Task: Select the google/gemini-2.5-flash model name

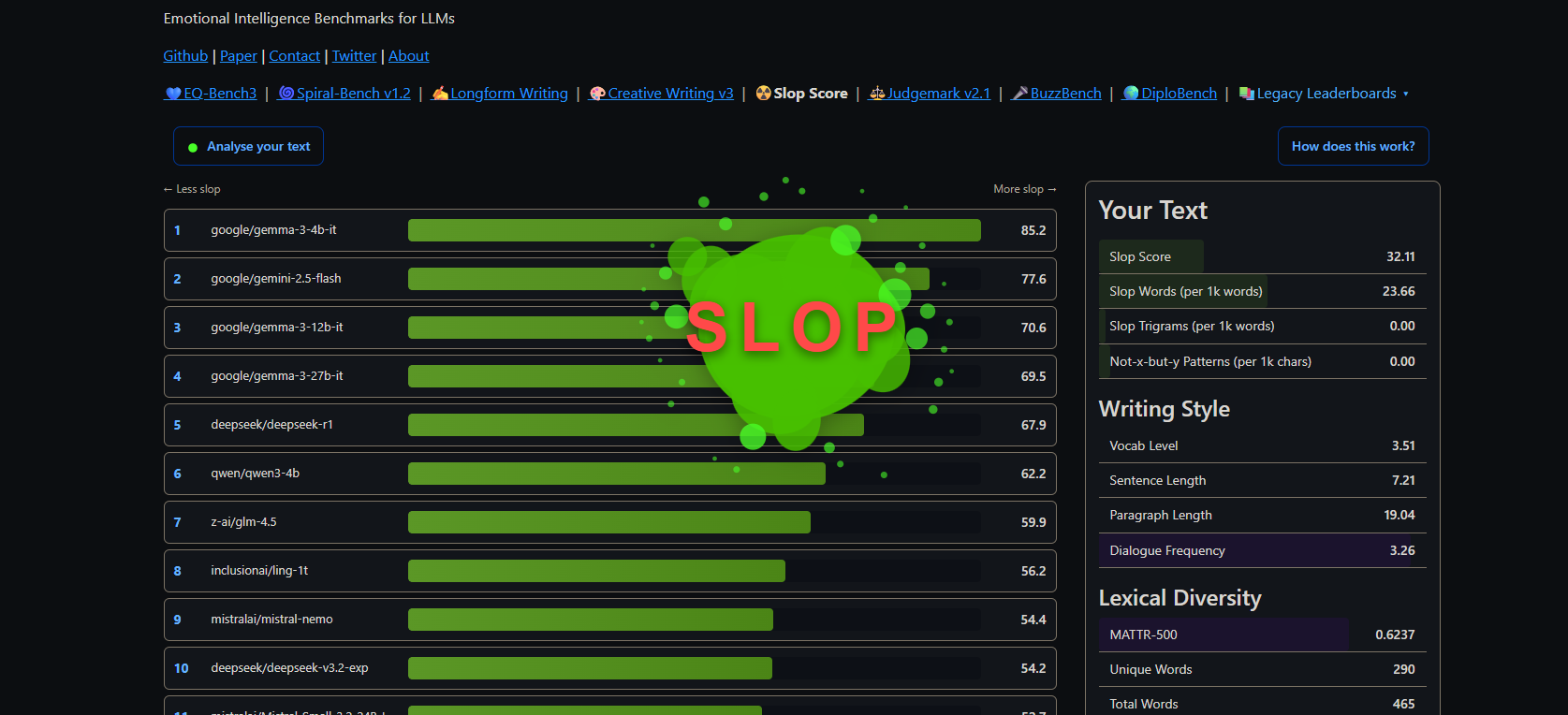Action: 276,279
